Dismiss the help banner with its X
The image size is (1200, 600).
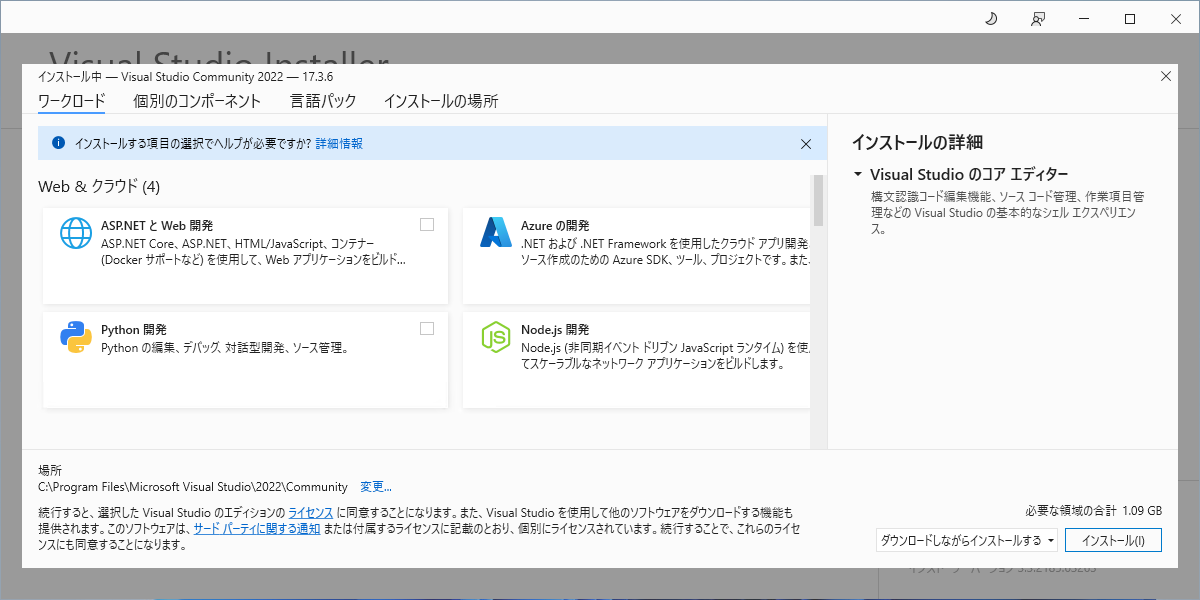click(806, 143)
